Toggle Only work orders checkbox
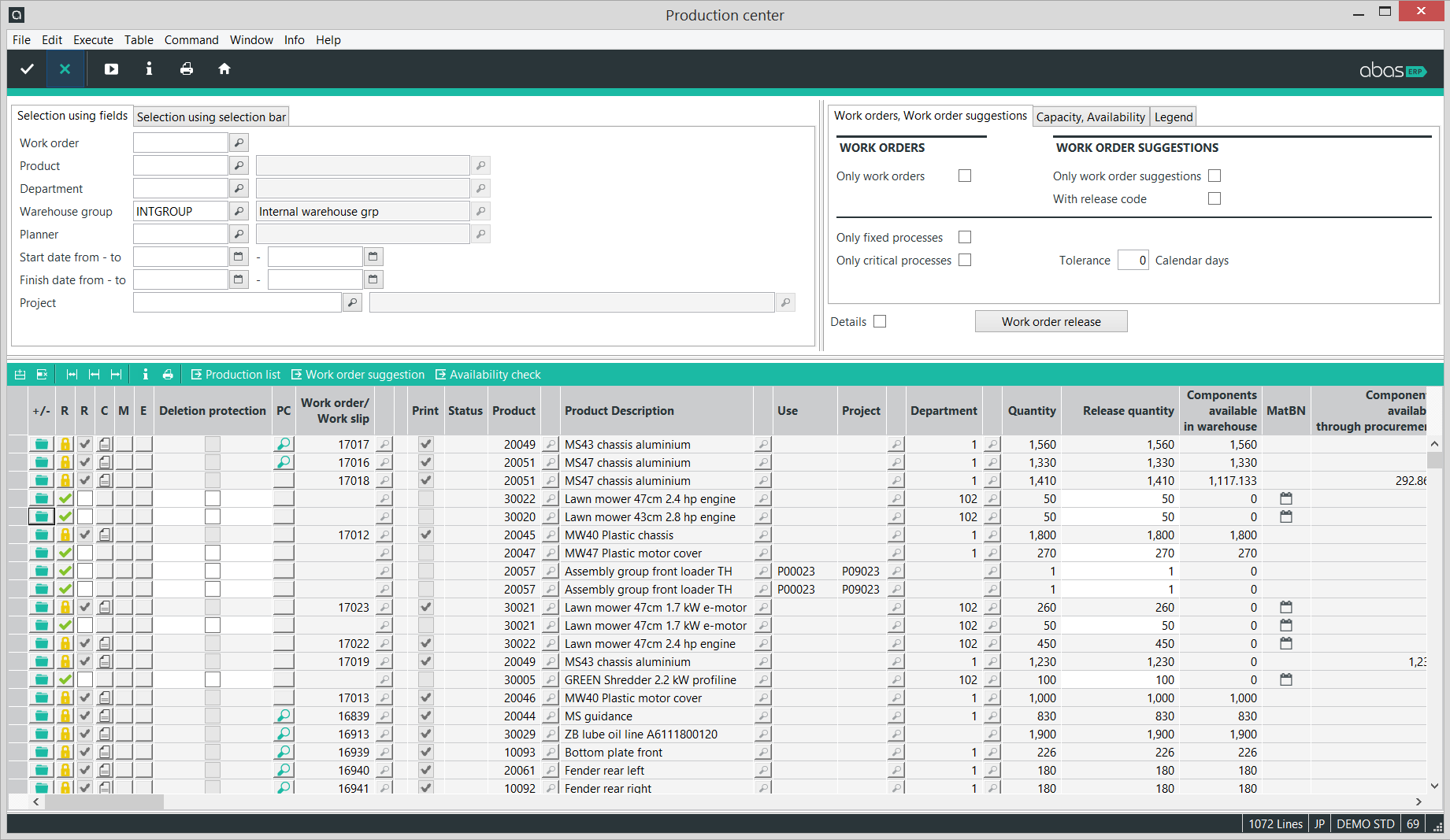This screenshot has width=1450, height=840. point(965,176)
